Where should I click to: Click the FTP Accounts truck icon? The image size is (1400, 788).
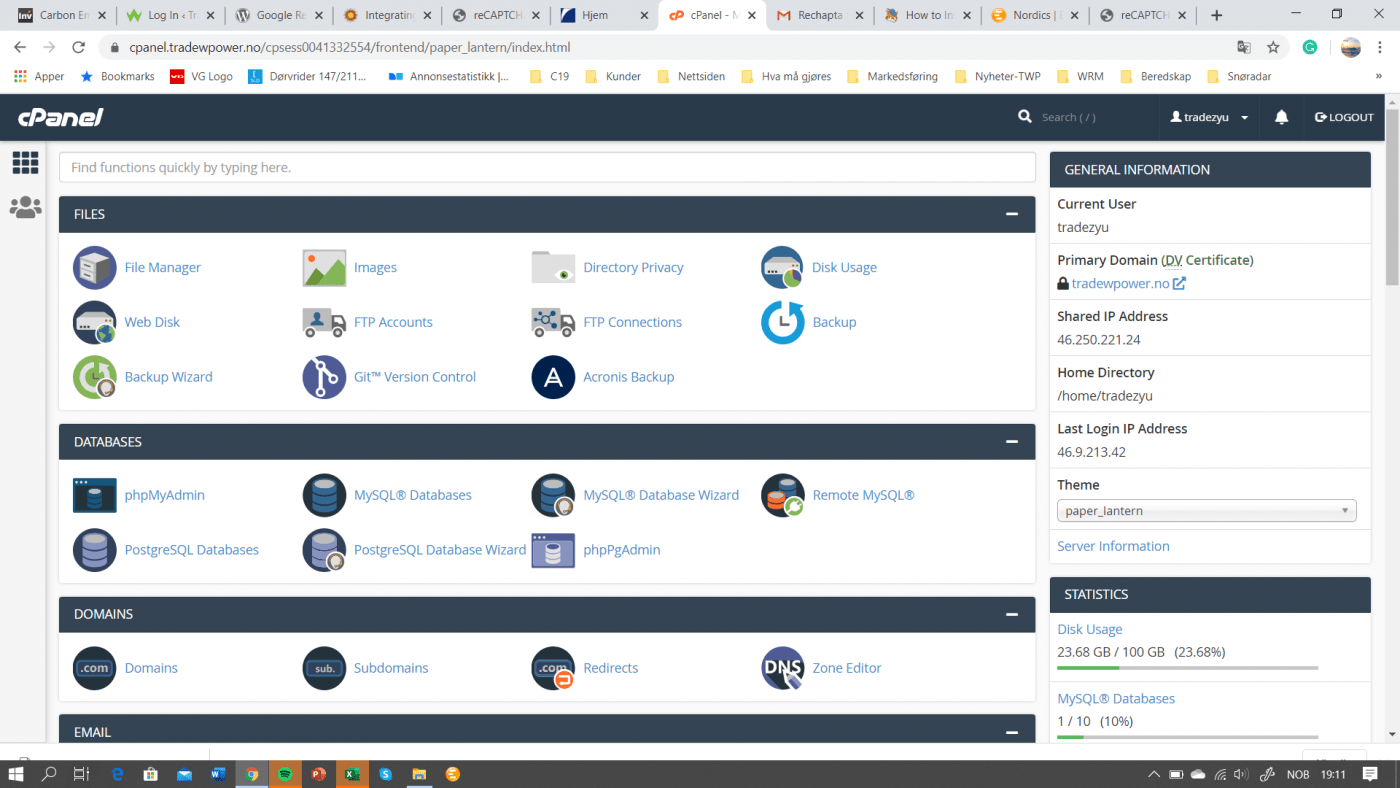coord(324,322)
